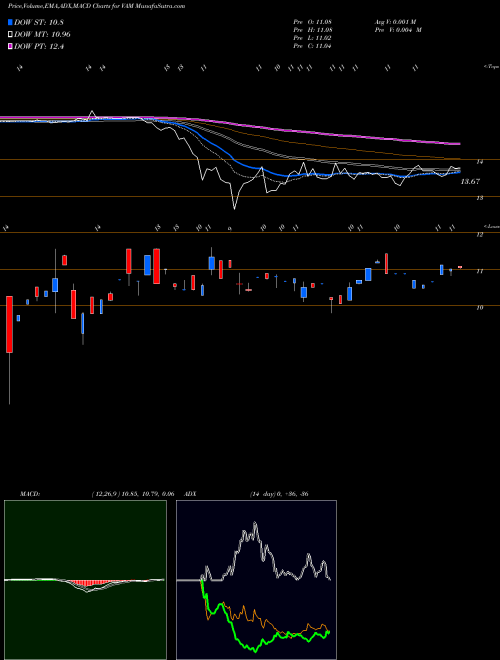Click the 'Avg V: 0.001 M' volume text
The width and height of the screenshot is (500, 660).
tap(395, 22)
